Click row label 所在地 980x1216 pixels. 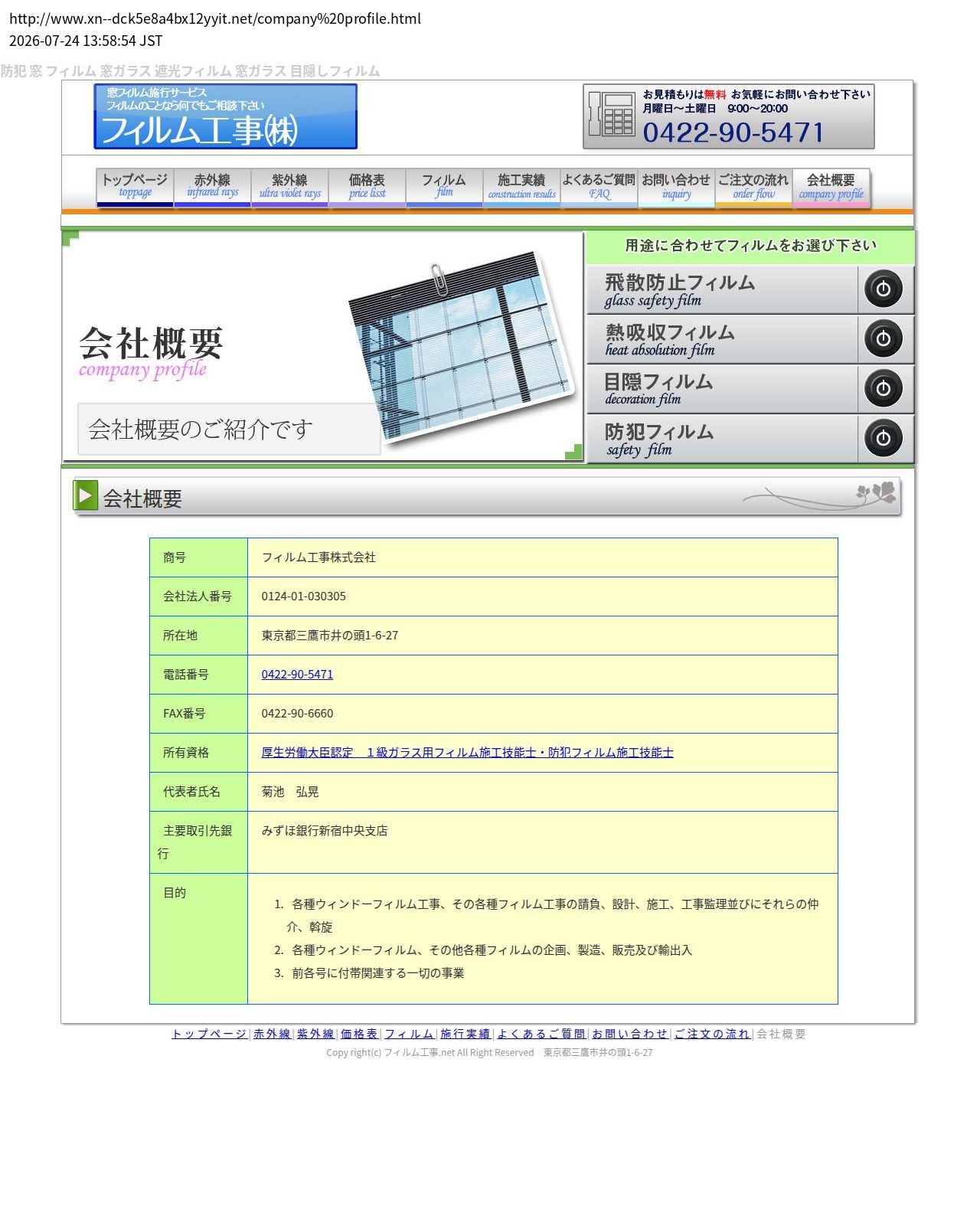pyautogui.click(x=180, y=636)
